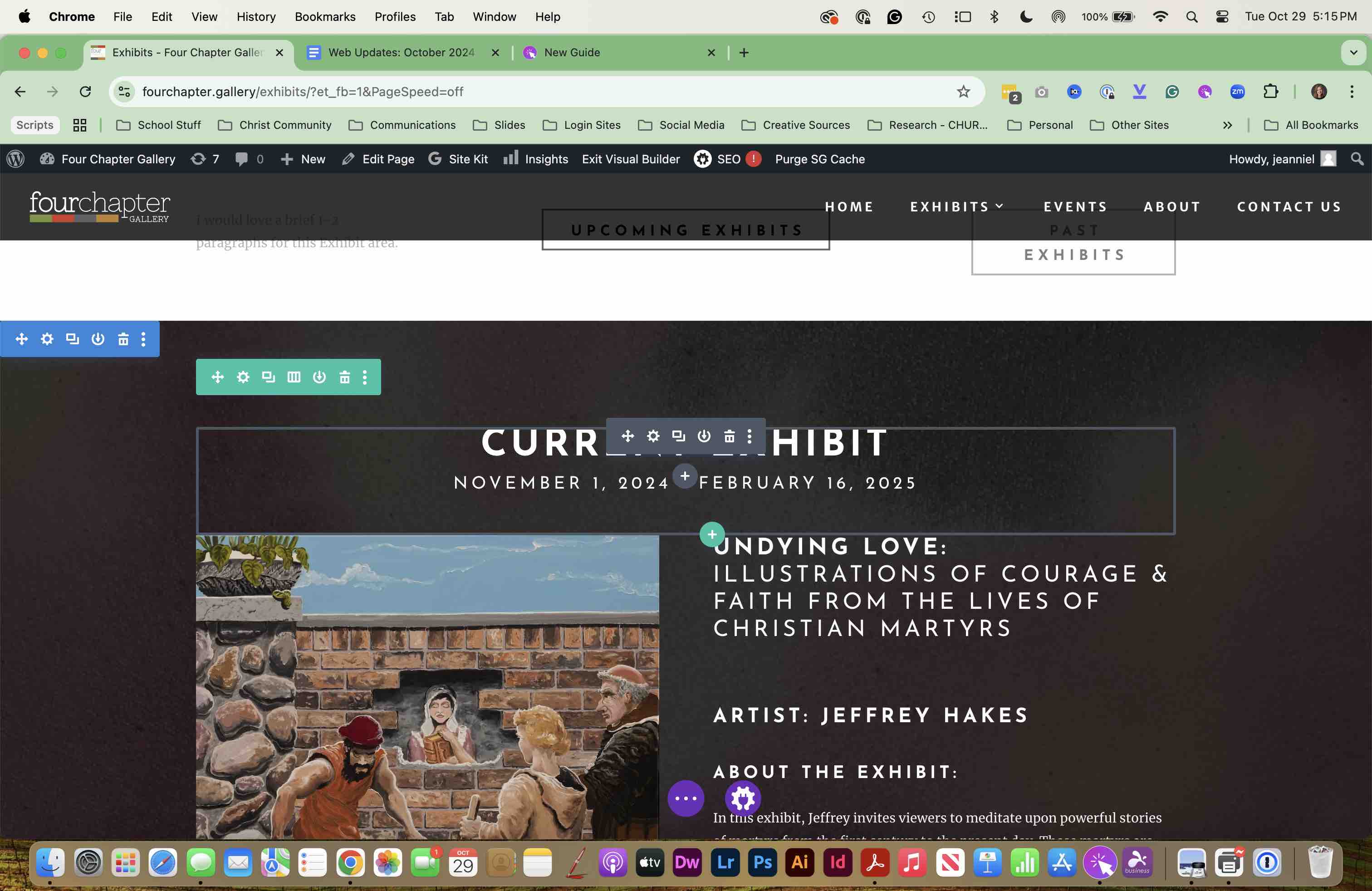1372x891 pixels.
Task: Purge SG Cache
Action: pyautogui.click(x=820, y=159)
